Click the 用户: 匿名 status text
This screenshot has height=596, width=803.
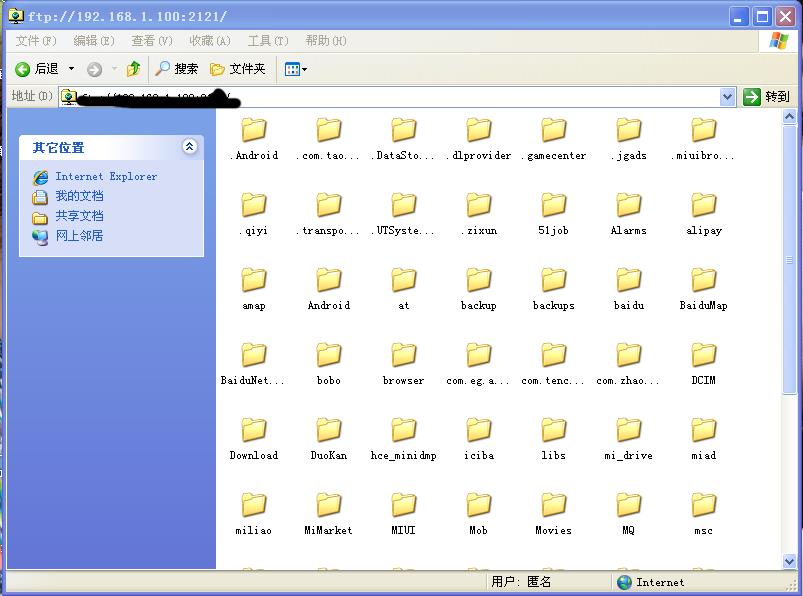521,582
